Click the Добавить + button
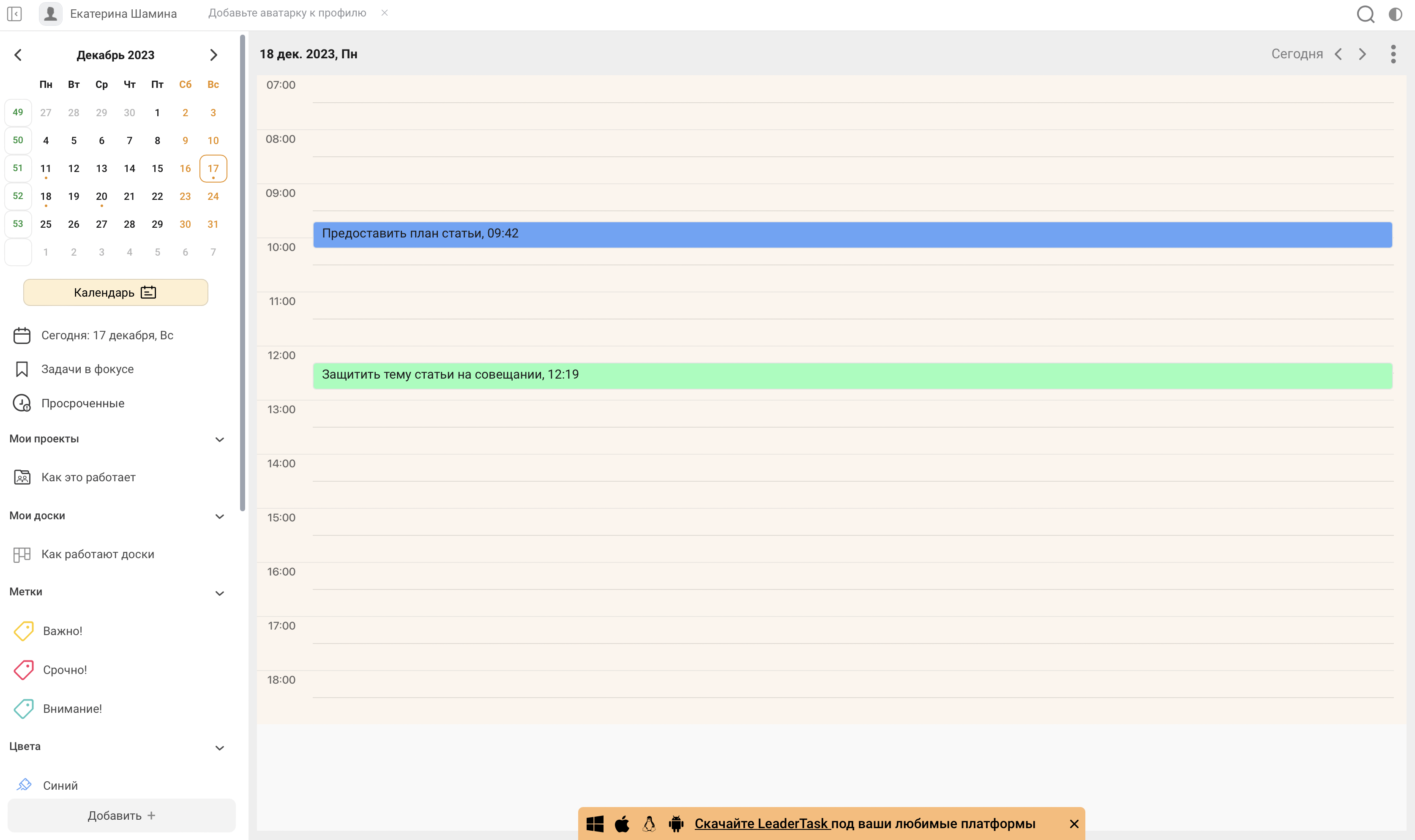This screenshot has height=840, width=1415. coord(121,815)
